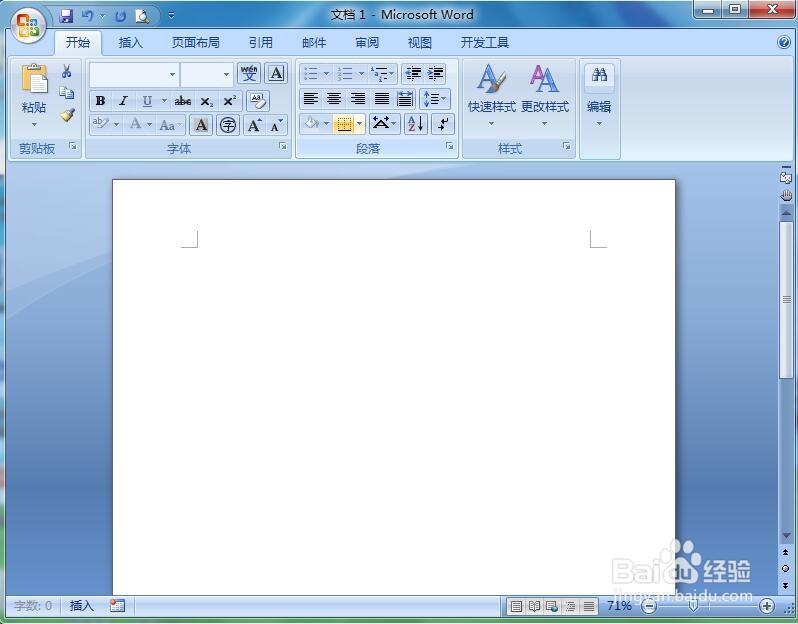Apply Distributed alignment
This screenshot has height=624, width=798.
(405, 98)
